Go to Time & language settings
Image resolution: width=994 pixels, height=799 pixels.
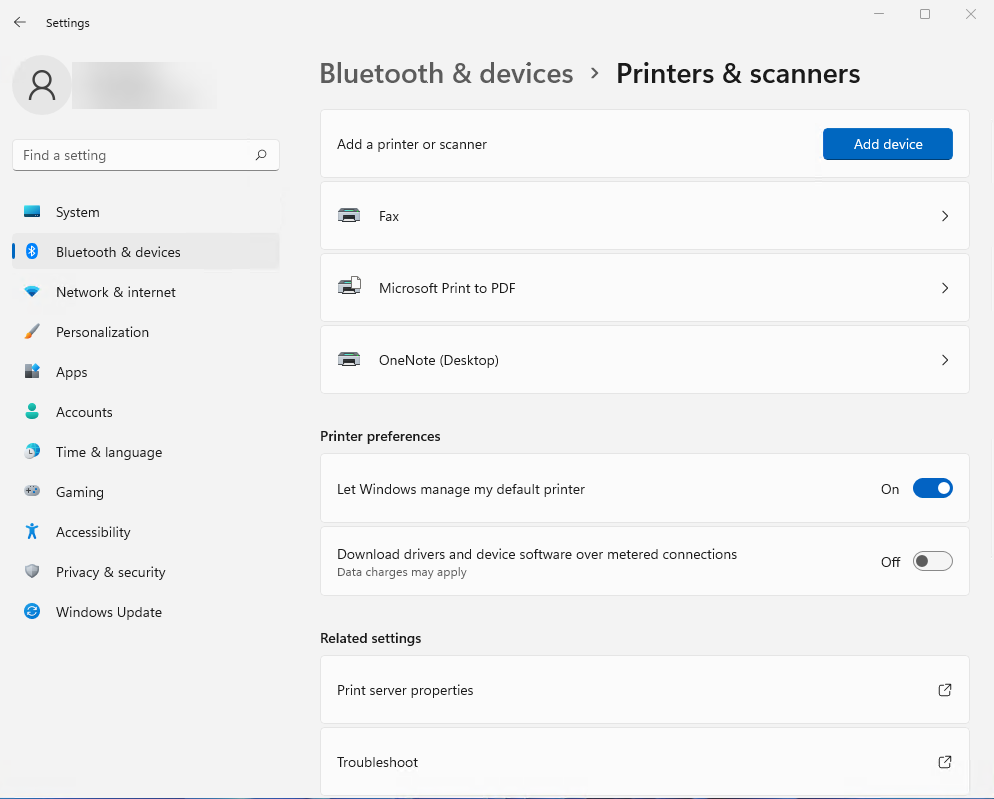click(146, 451)
